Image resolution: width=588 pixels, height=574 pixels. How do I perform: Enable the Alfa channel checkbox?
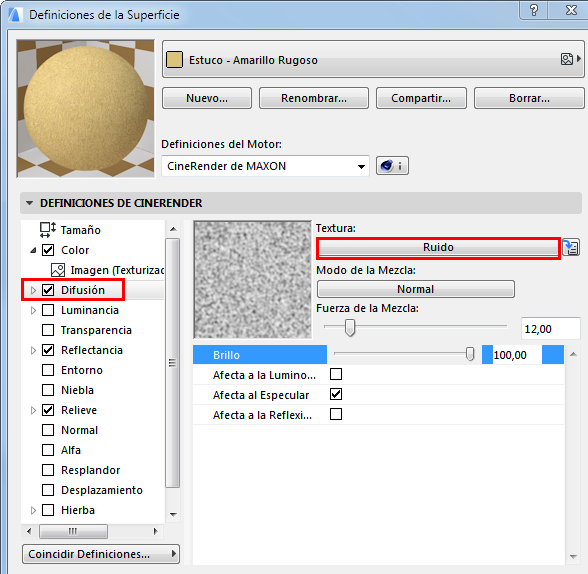click(x=48, y=450)
